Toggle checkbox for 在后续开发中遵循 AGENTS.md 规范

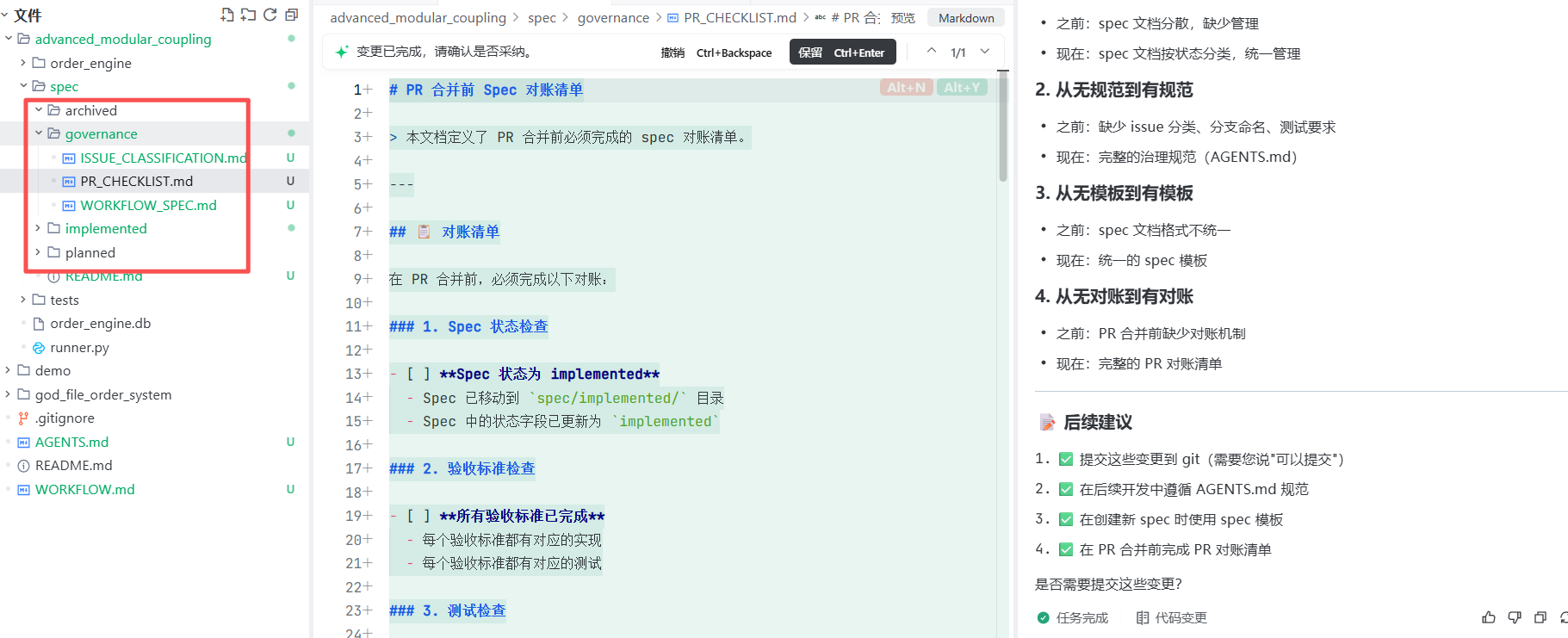point(1066,490)
